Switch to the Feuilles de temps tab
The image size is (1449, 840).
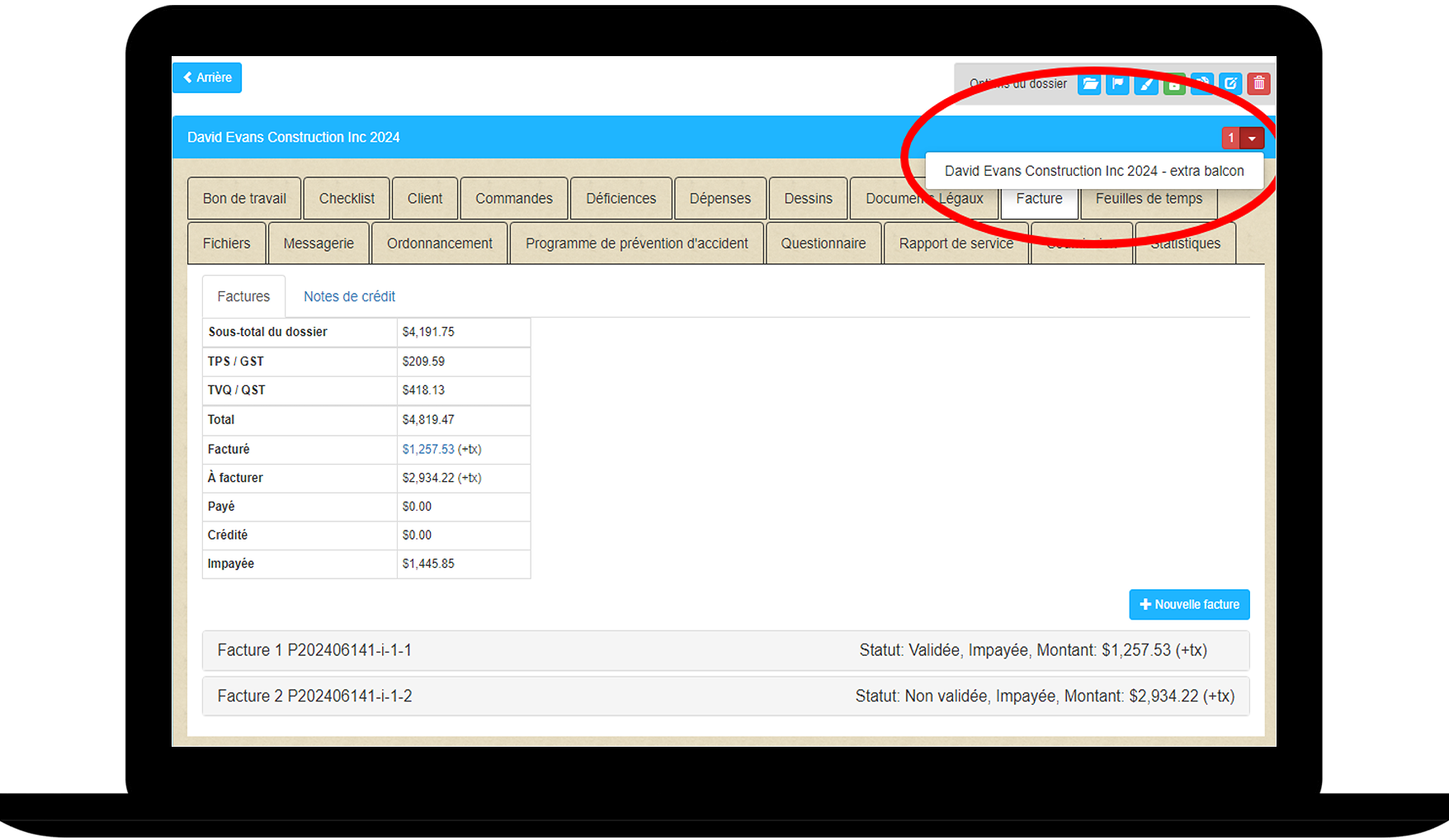click(1148, 199)
